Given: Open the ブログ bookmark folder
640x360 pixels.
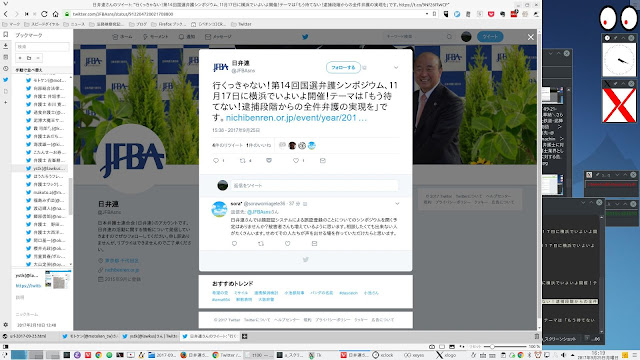Looking at the screenshot, I should pos(138,24).
